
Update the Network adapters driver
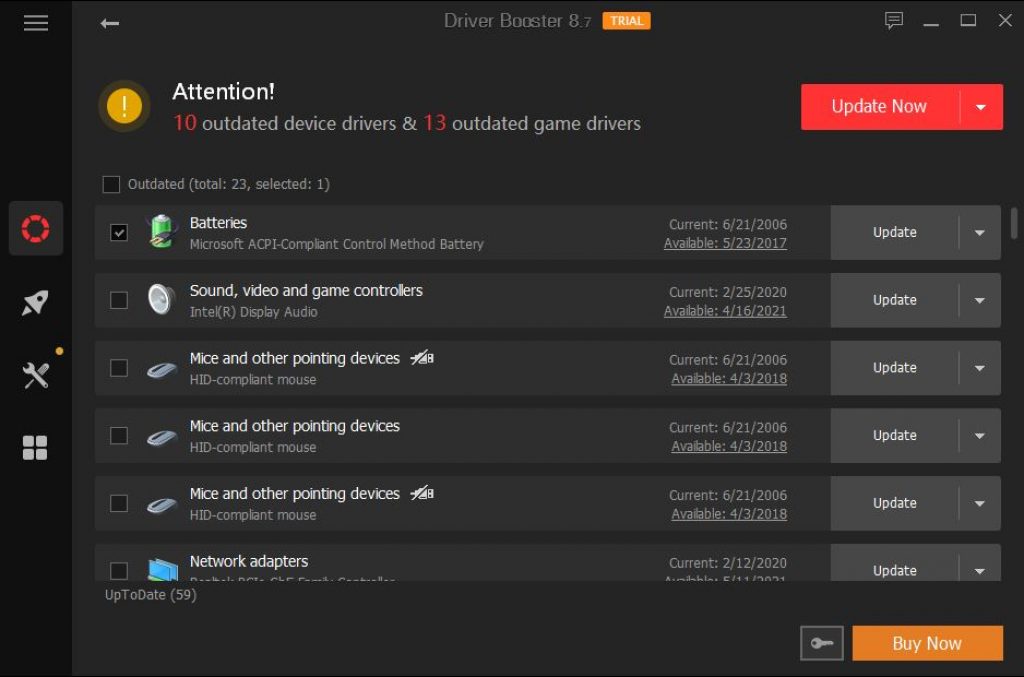click(895, 571)
